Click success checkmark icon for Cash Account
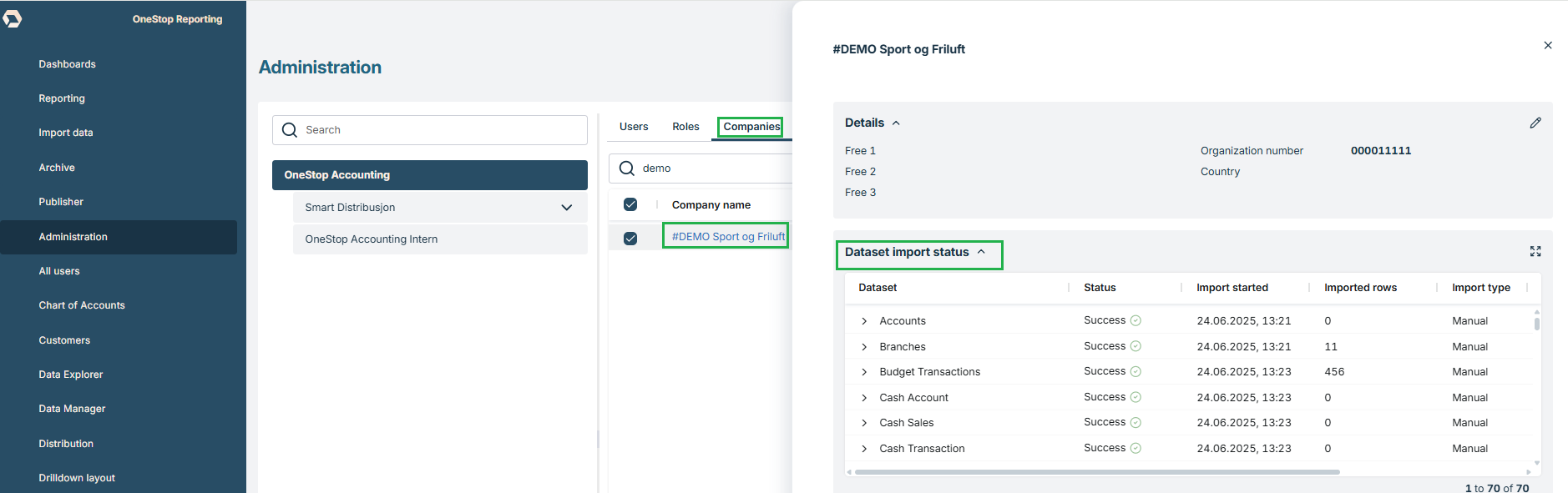1568x493 pixels. click(1136, 397)
